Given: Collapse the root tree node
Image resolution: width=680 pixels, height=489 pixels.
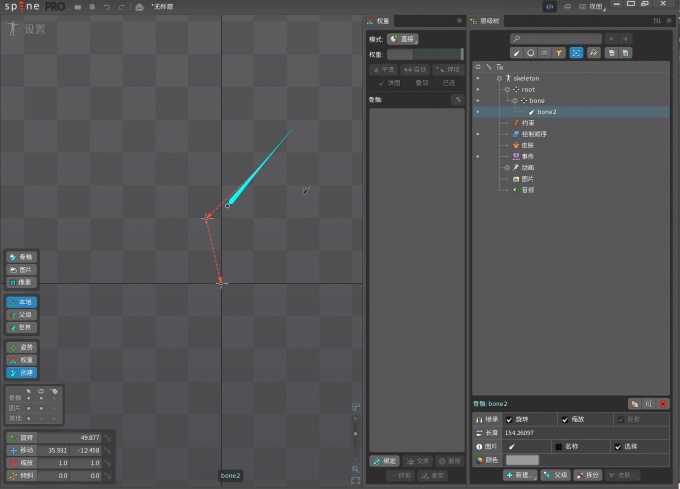Looking at the screenshot, I should 507,90.
